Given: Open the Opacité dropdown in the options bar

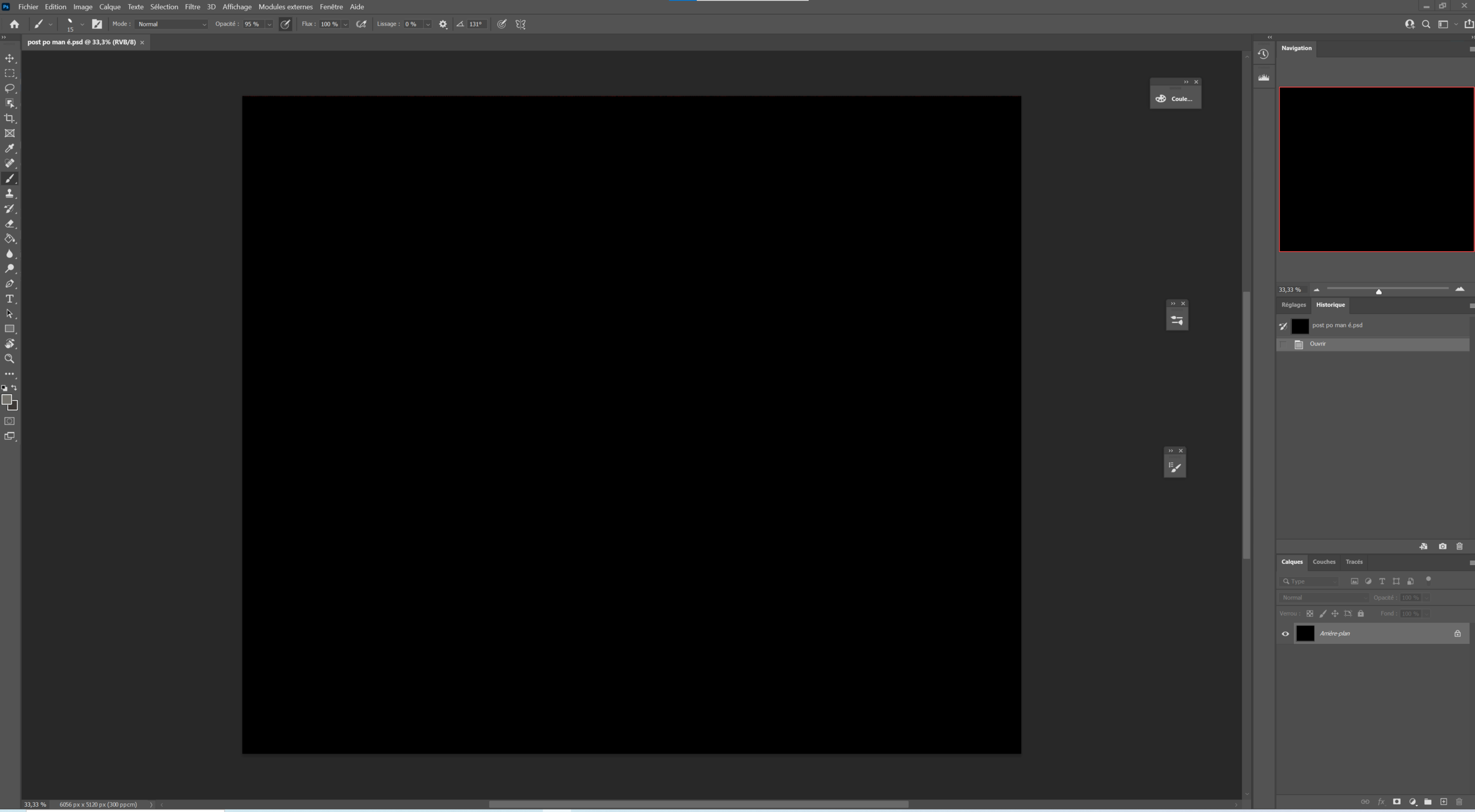Looking at the screenshot, I should 269,24.
